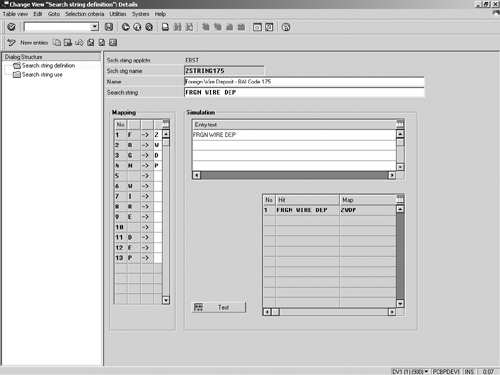Click the Hit column header
Screen dimensions: 500x375
click(307, 200)
